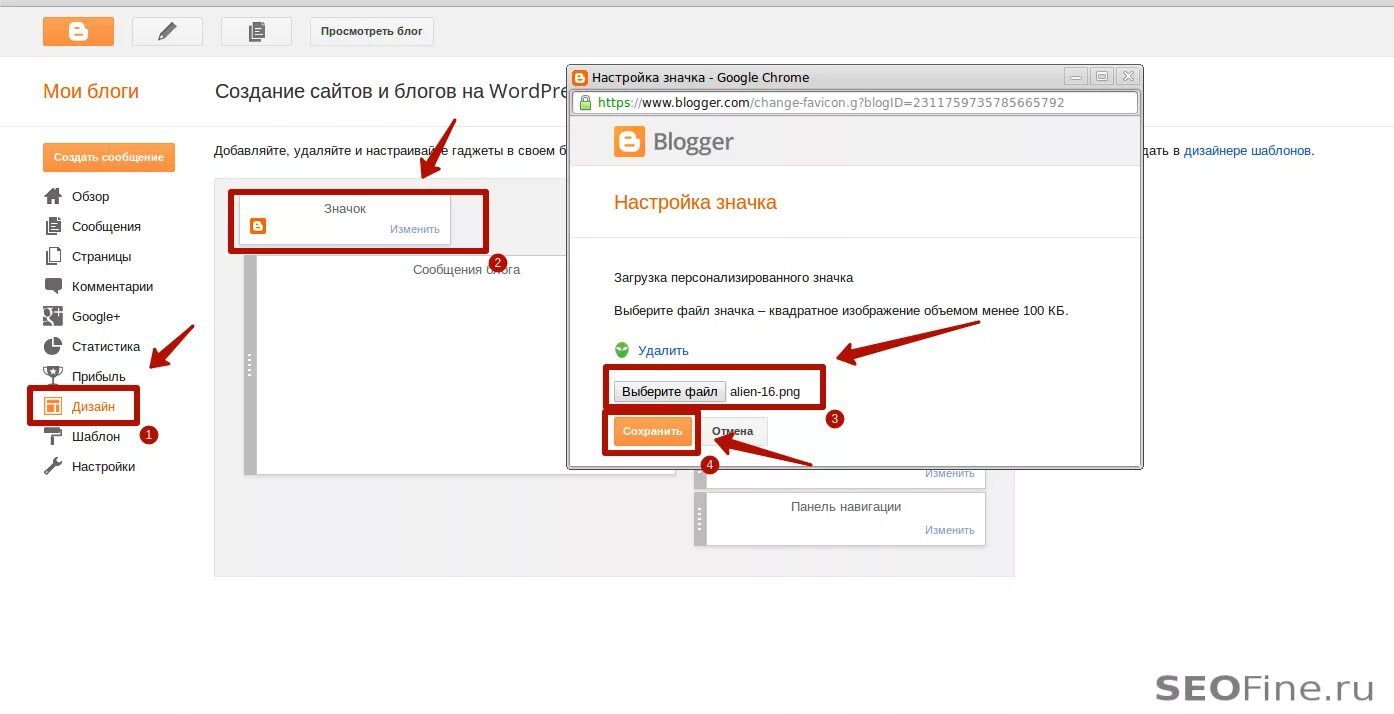
Task: Click the trophy icon beside Прибыль
Action: coord(53,376)
